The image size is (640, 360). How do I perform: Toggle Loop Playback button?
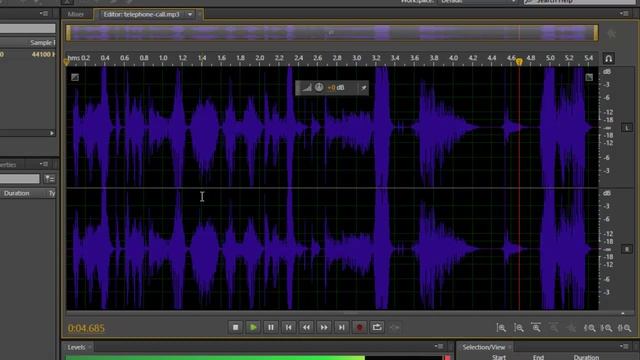(x=377, y=327)
